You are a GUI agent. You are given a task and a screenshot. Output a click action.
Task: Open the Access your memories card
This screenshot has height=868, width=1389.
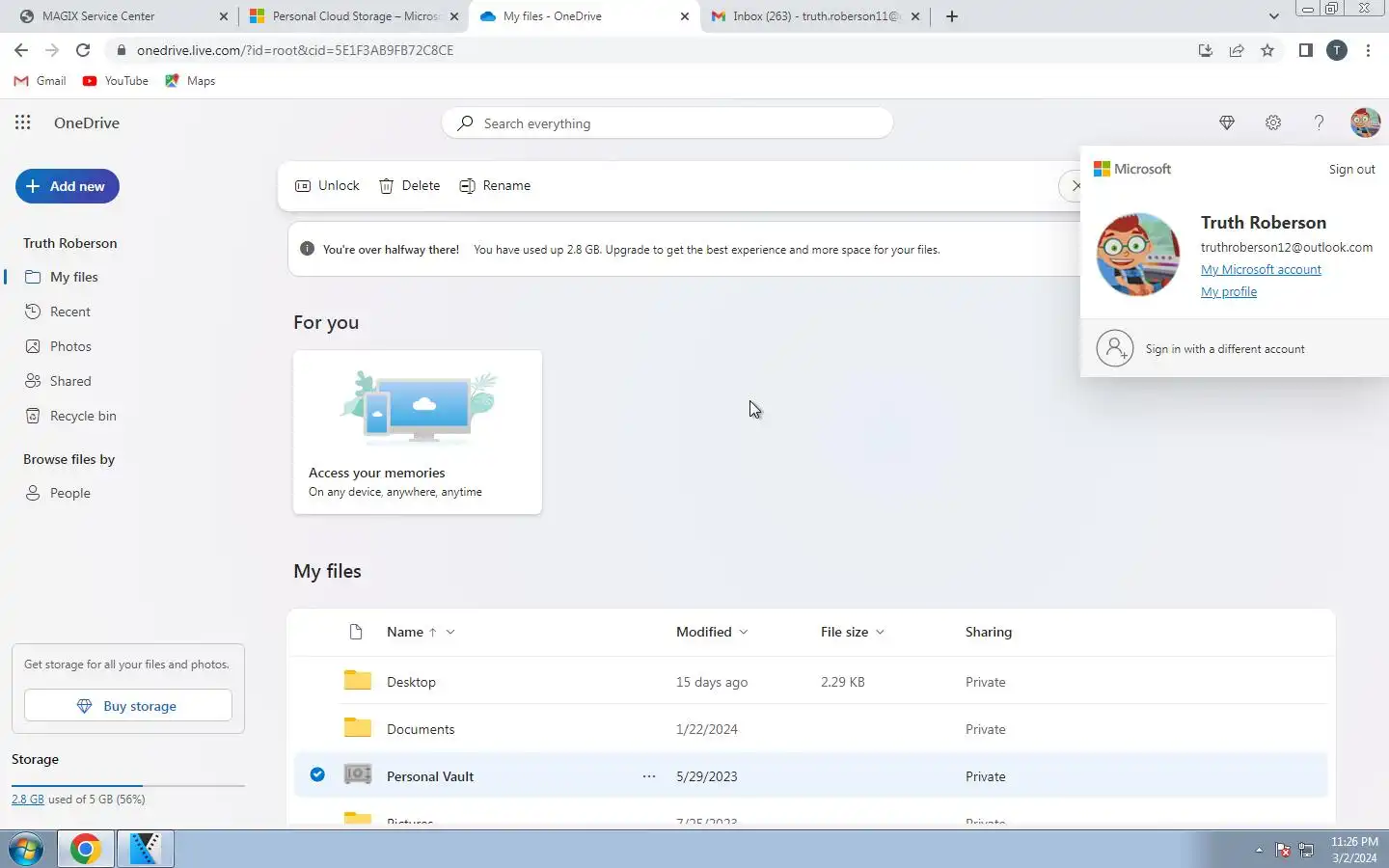pyautogui.click(x=418, y=432)
